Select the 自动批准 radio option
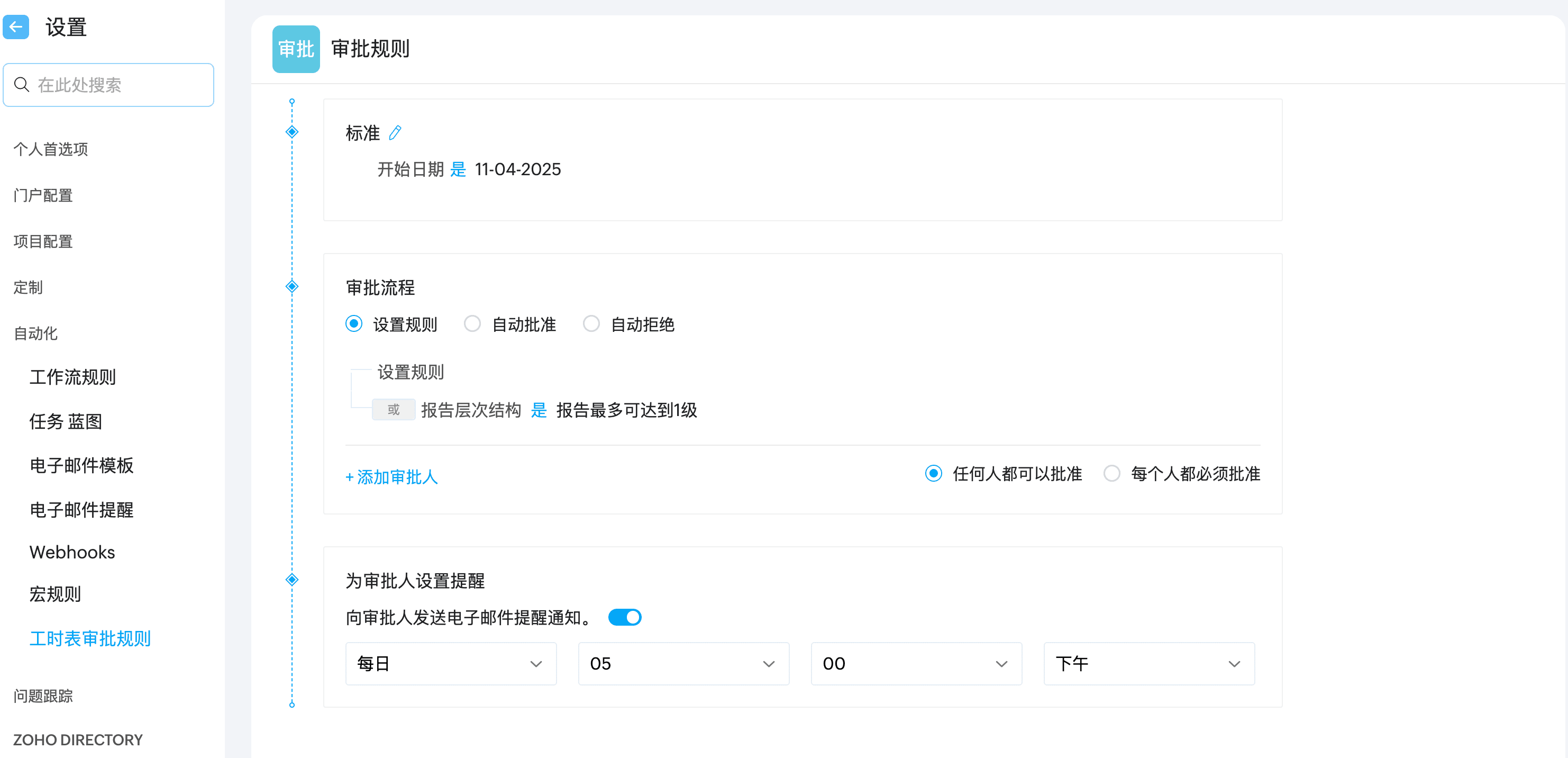Viewport: 1568px width, 758px height. (472, 323)
